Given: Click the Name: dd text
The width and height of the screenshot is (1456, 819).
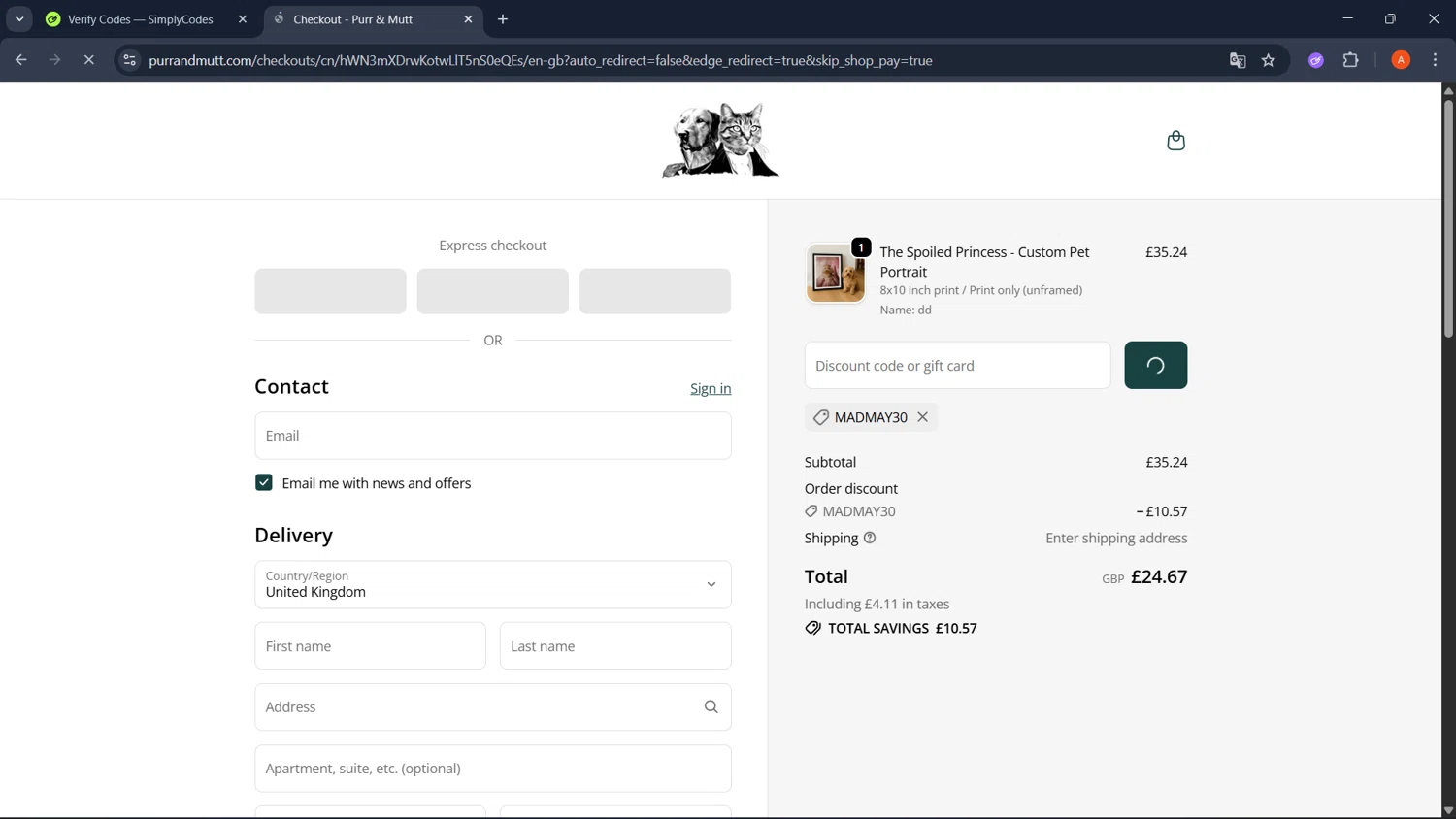Looking at the screenshot, I should click(x=906, y=310).
